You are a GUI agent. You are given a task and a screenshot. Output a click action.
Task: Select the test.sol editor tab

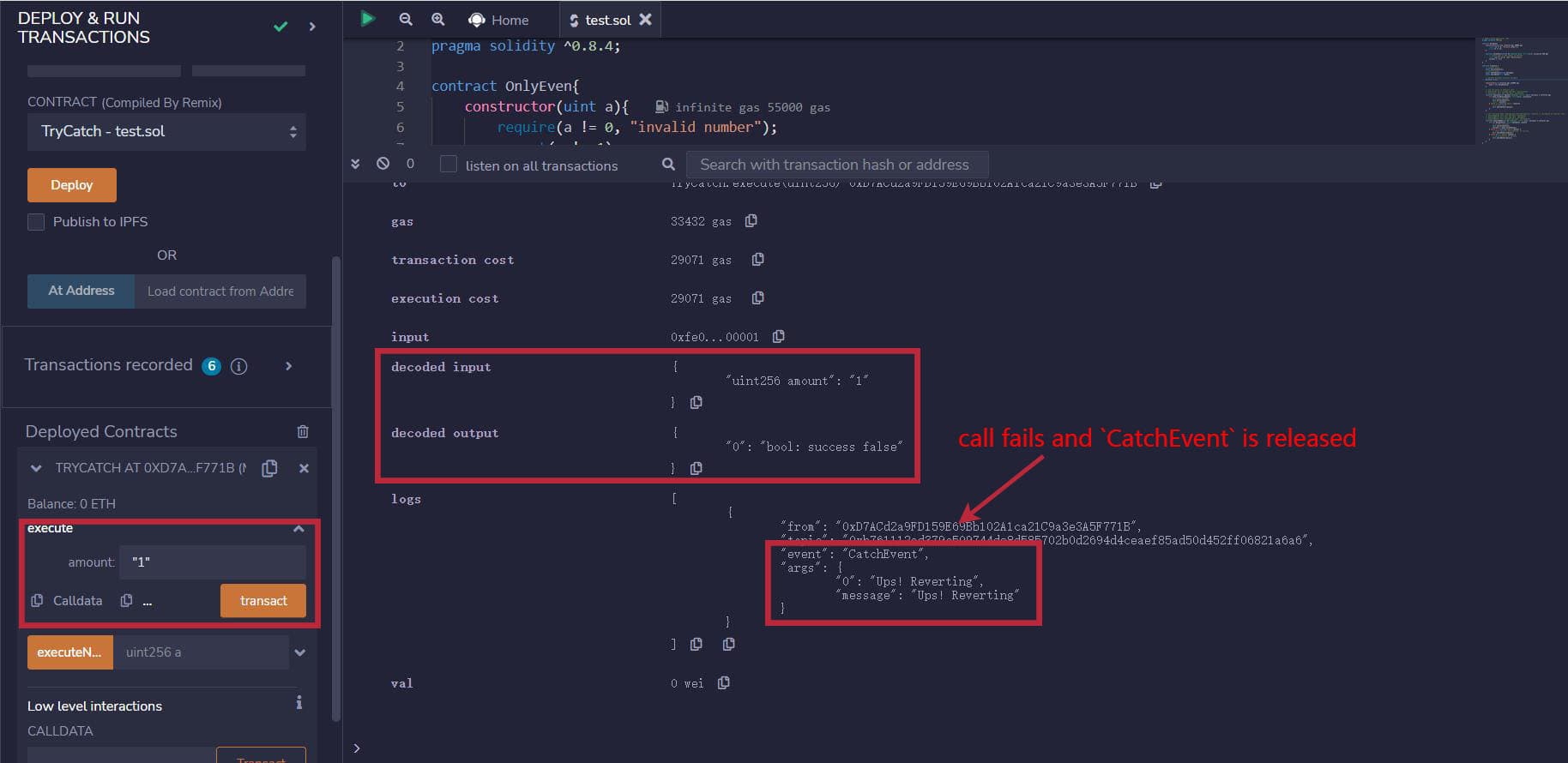pyautogui.click(x=606, y=20)
